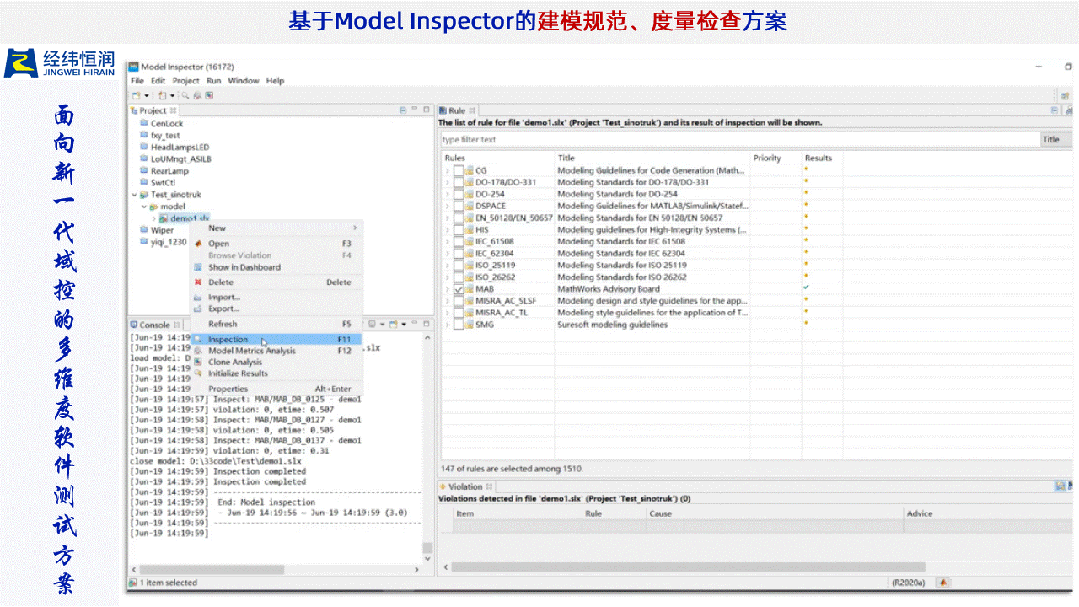Check the ISO_26262 rule checkbox
Viewport: 1079px width, 607px height.
pyautogui.click(x=458, y=277)
